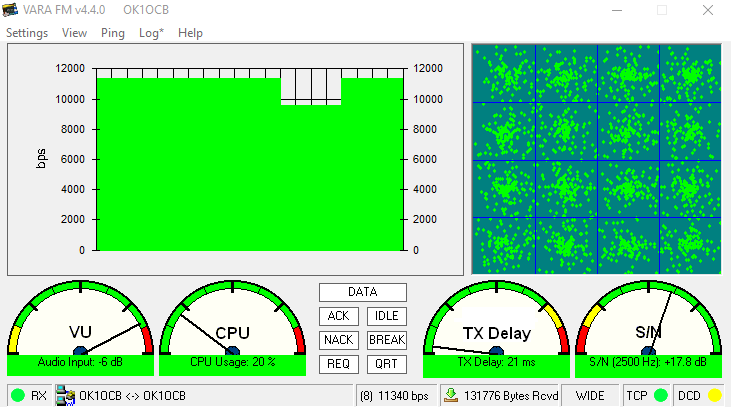
Task: Click the green download arrow bytes icon
Action: click(x=451, y=395)
